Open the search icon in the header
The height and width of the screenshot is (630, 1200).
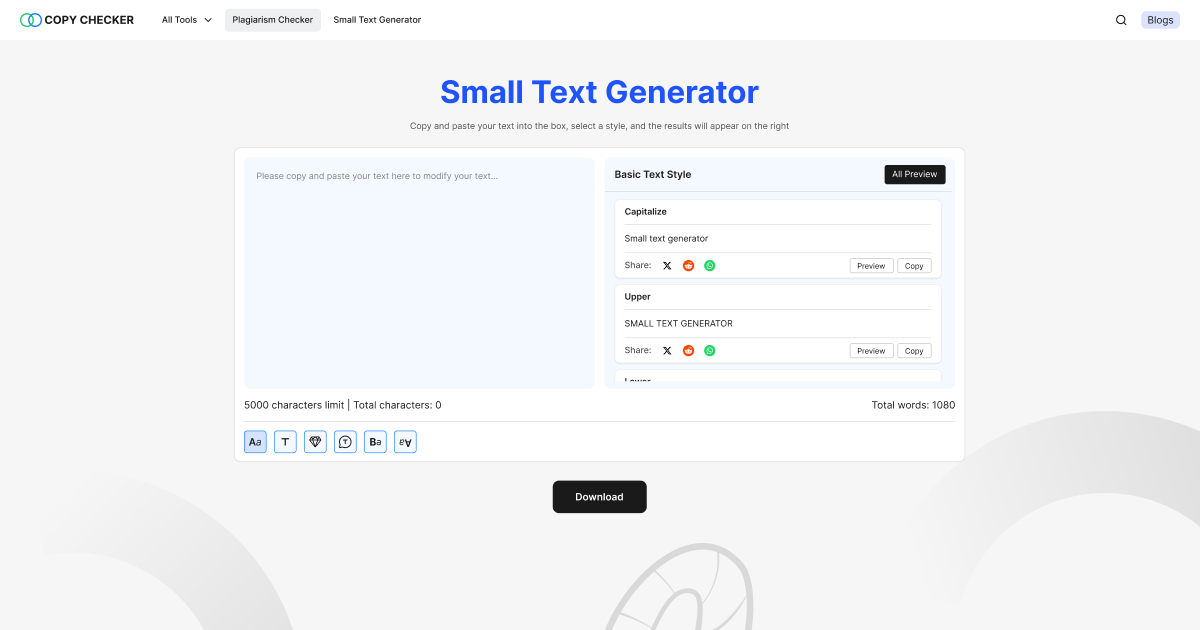(x=1121, y=19)
